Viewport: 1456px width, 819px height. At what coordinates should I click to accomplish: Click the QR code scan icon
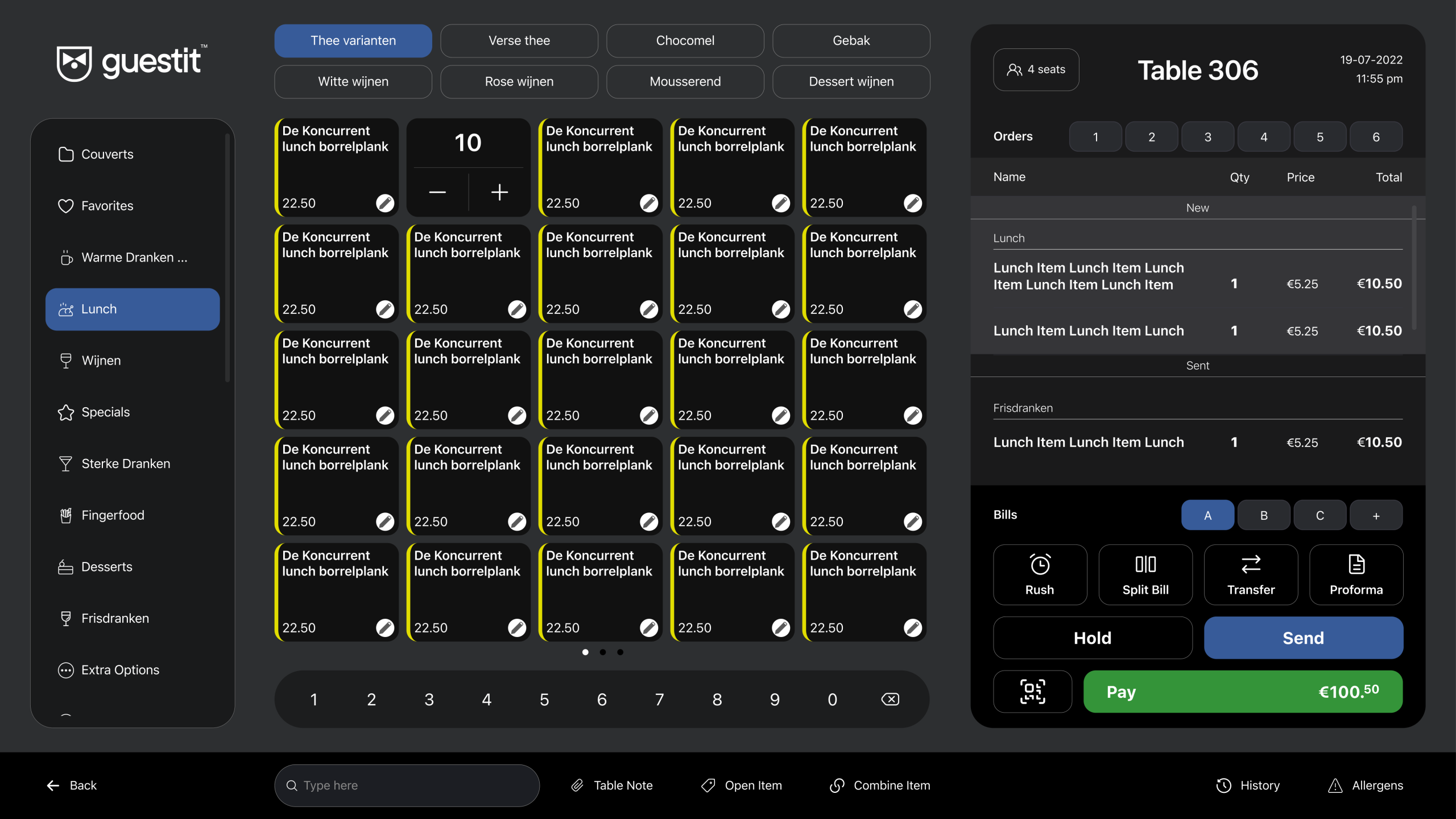(1032, 692)
